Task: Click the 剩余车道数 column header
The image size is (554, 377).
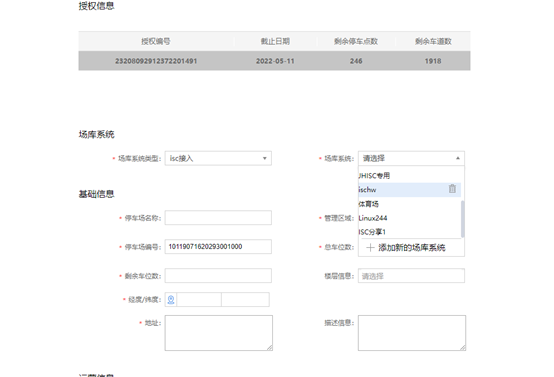Action: tap(433, 41)
